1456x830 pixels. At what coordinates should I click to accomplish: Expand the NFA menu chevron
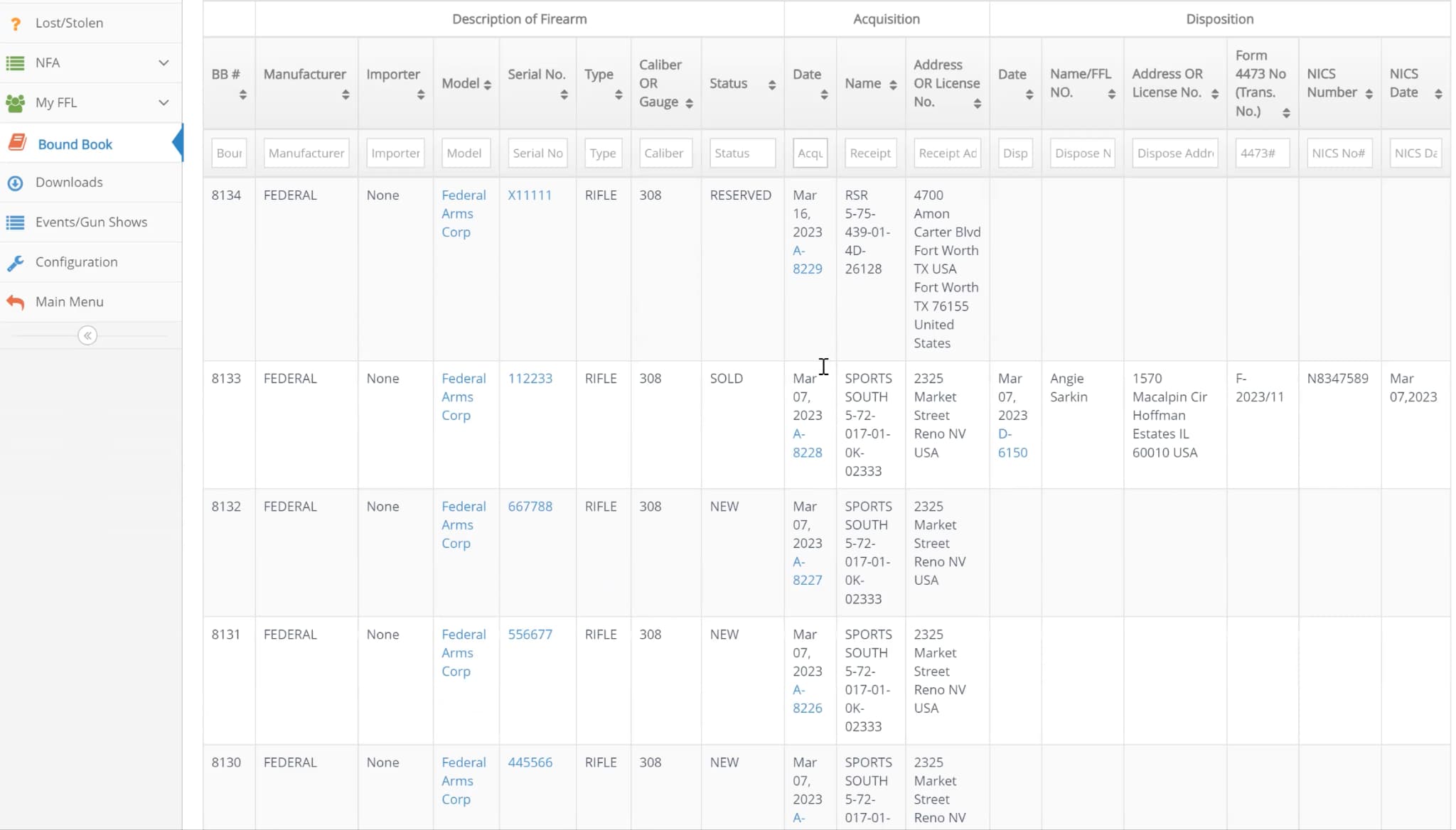tap(164, 63)
